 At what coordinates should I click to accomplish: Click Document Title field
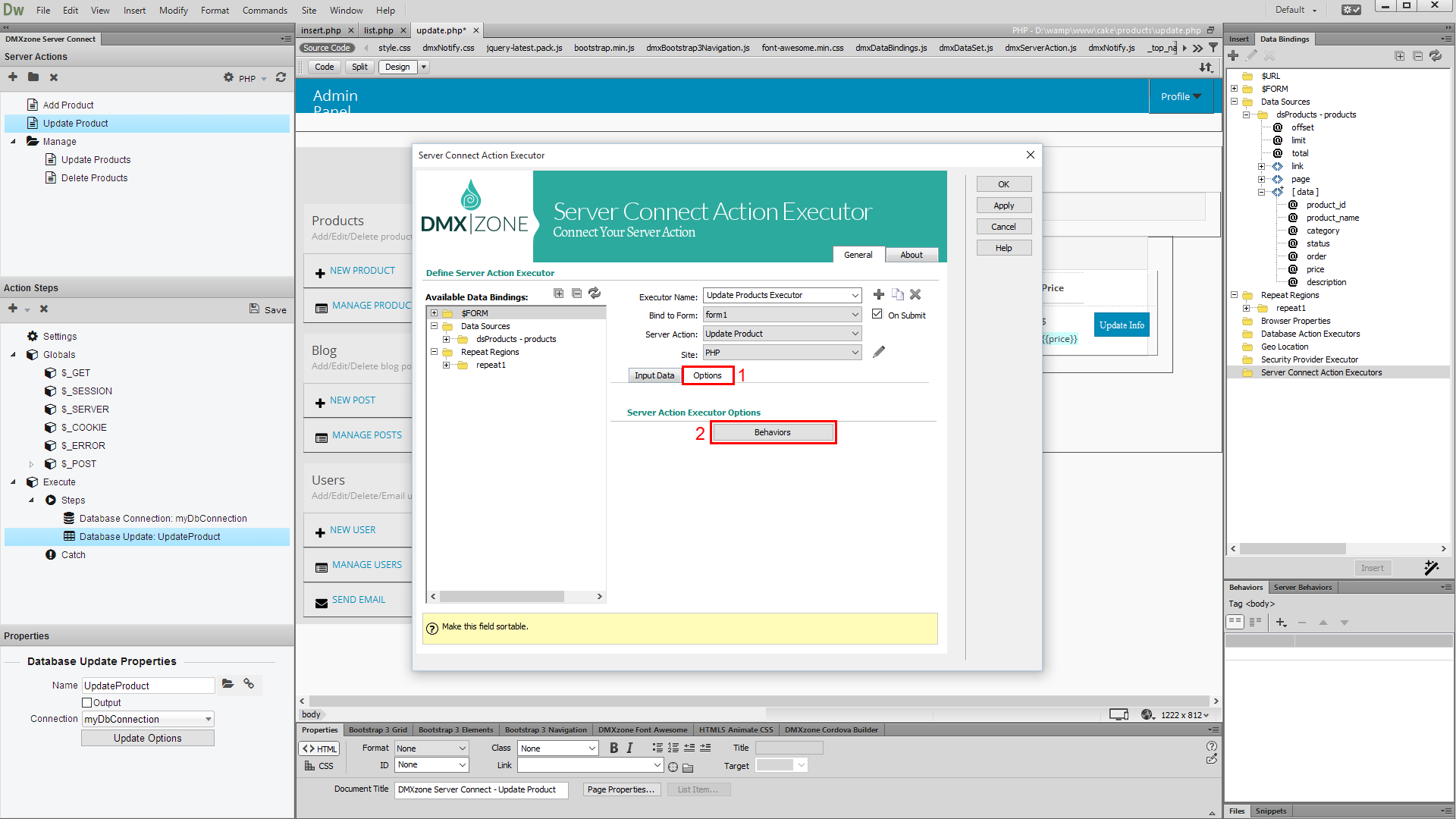click(480, 789)
